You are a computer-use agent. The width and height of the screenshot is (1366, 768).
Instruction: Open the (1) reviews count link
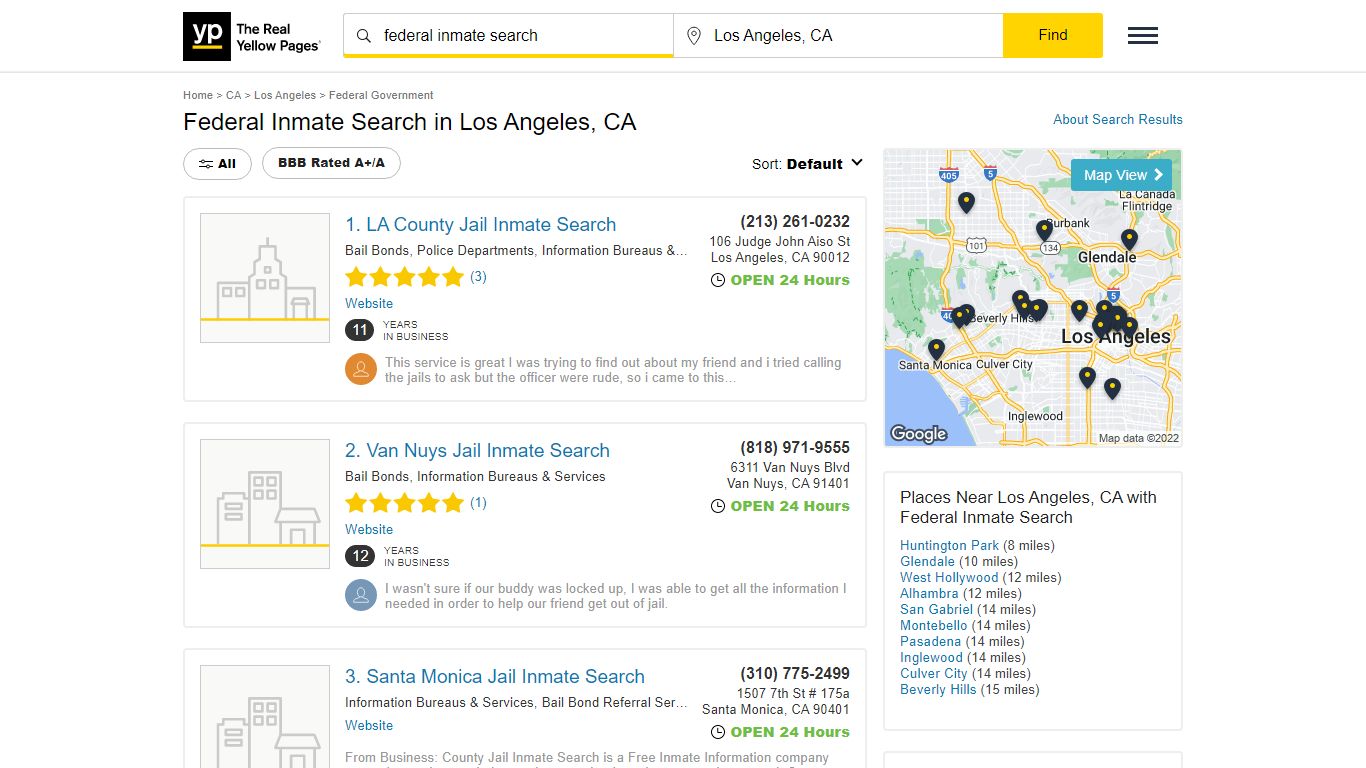[478, 503]
